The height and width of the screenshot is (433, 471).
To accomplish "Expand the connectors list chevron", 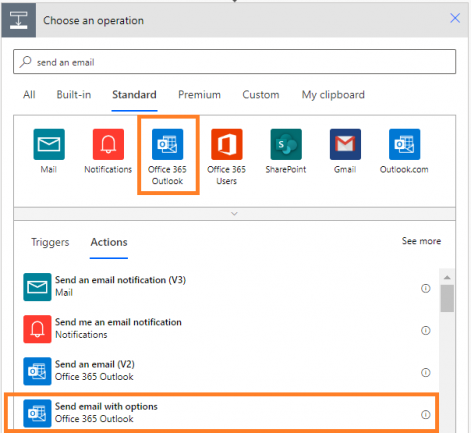I will pyautogui.click(x=234, y=214).
